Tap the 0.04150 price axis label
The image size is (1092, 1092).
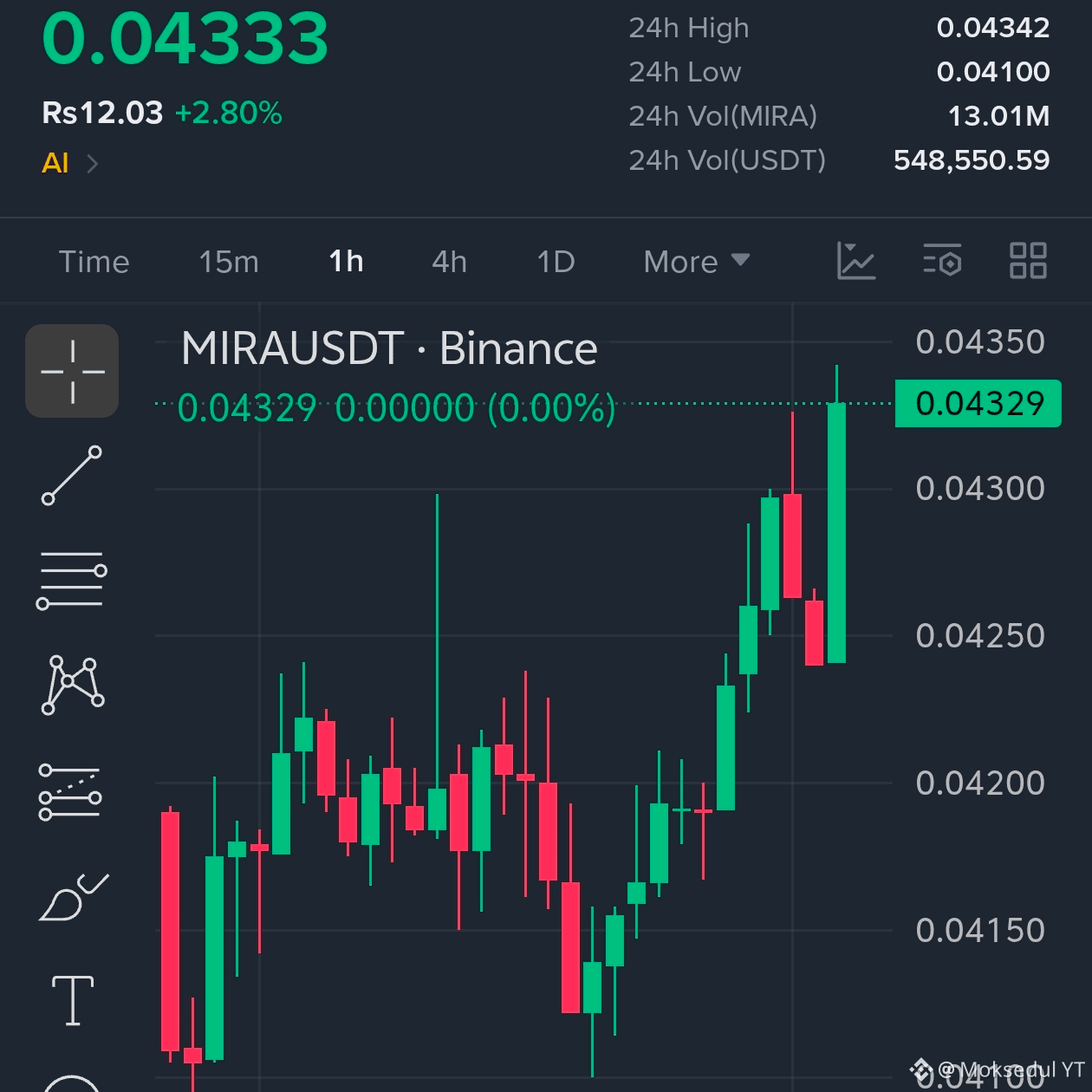[x=980, y=931]
